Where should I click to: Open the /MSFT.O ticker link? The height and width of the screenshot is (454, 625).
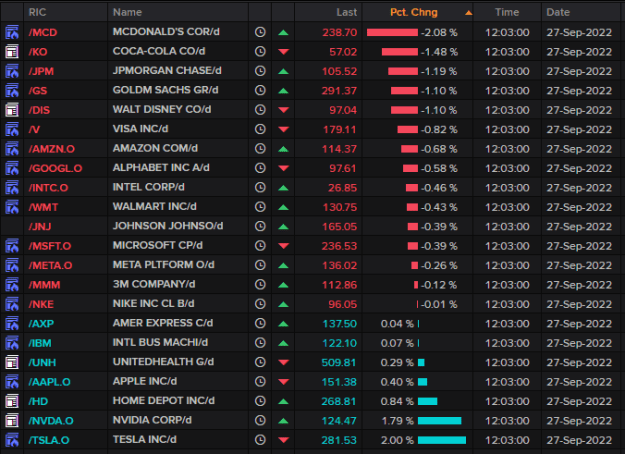(50, 246)
